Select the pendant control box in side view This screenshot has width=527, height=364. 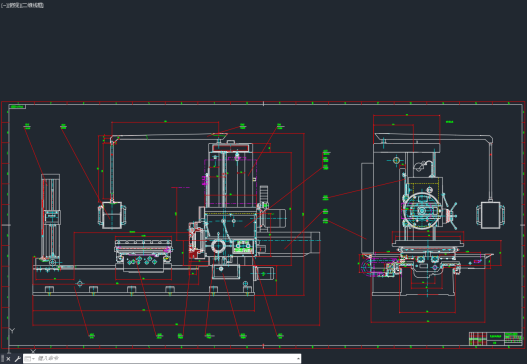[x=490, y=215]
